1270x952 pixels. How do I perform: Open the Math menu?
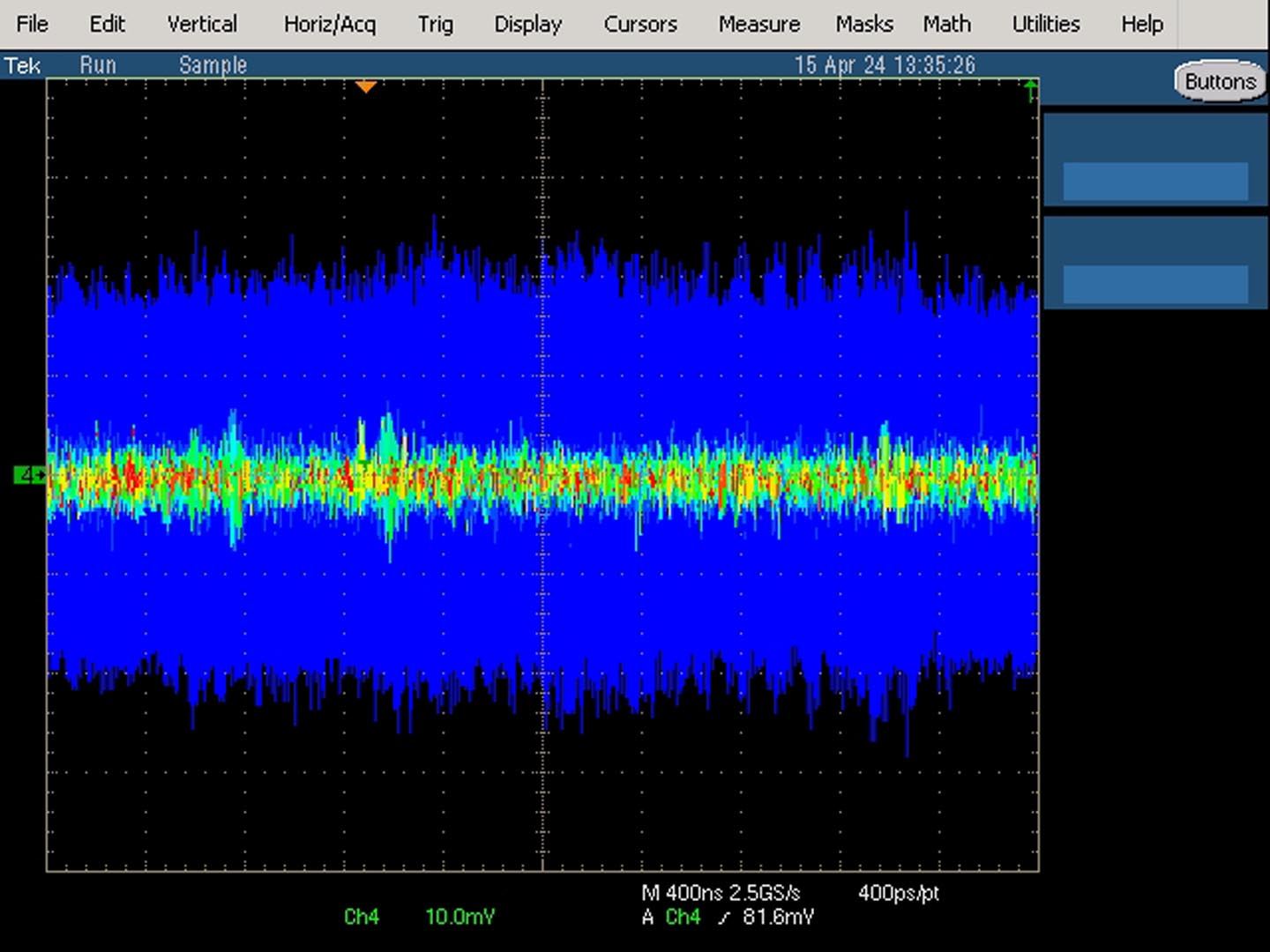point(946,24)
